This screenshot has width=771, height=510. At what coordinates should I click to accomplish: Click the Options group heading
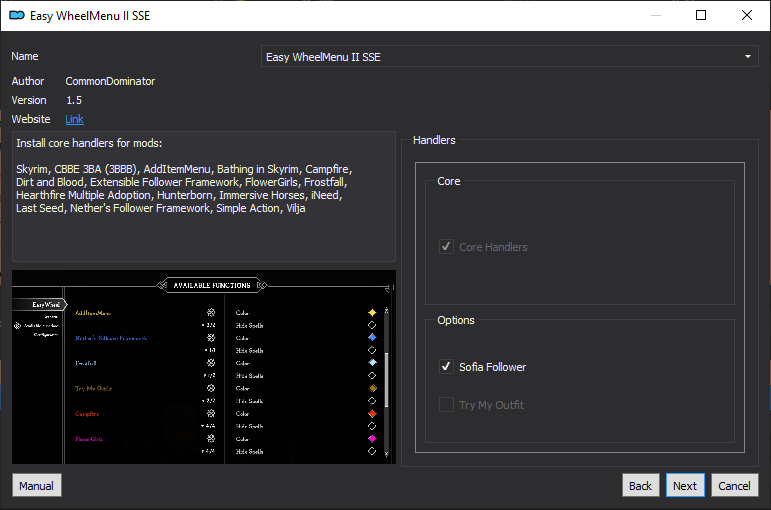[x=456, y=320]
